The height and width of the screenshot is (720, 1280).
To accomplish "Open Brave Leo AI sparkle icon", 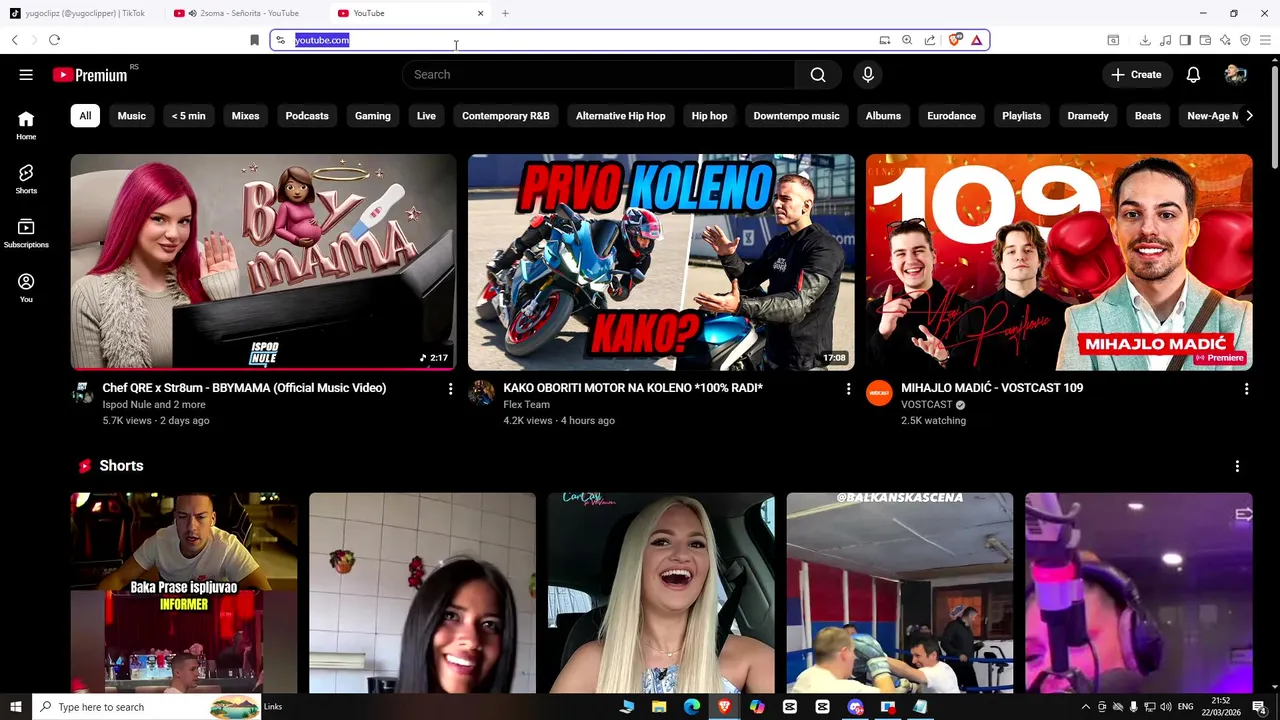I will (x=1225, y=40).
